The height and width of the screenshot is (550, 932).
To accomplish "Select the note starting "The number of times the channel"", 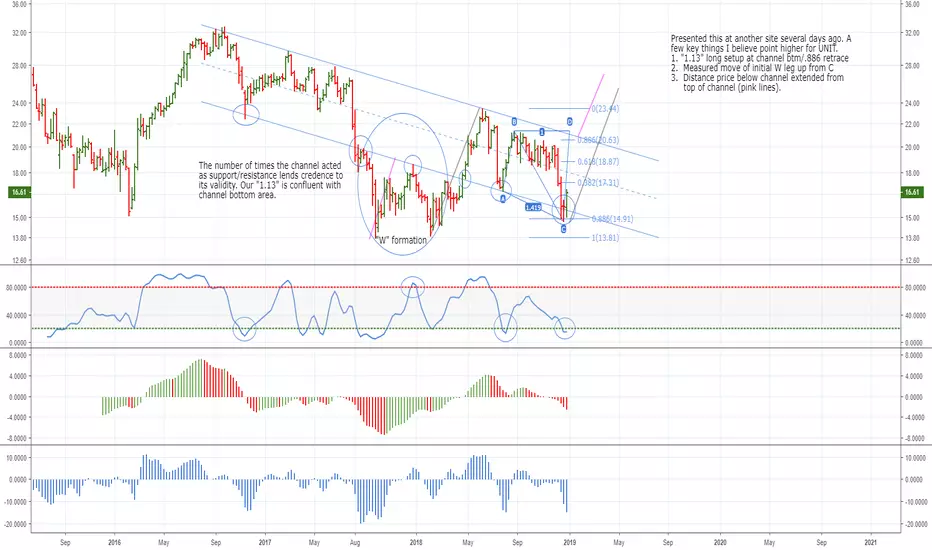I will [x=270, y=180].
